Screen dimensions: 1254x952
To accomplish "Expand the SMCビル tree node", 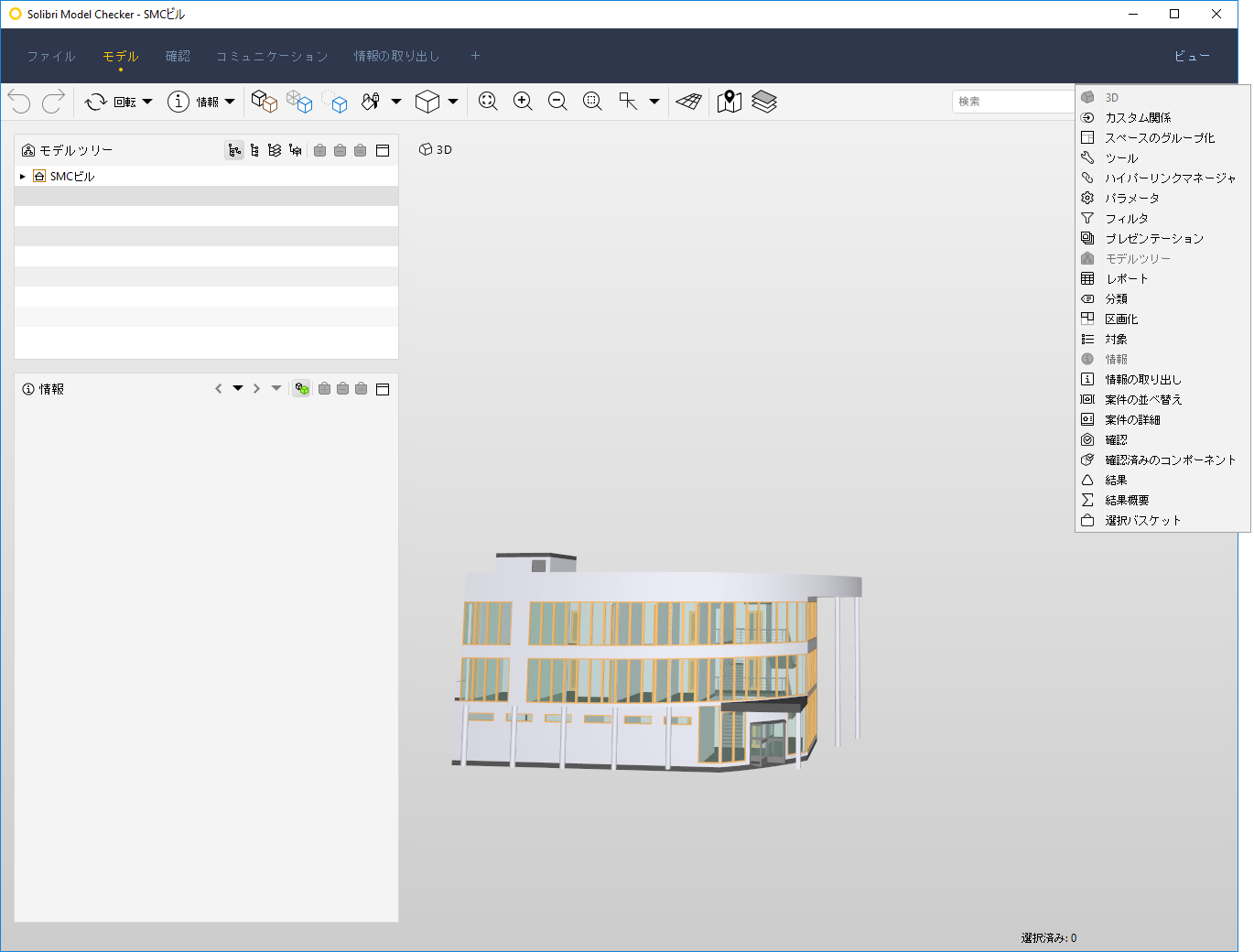I will pyautogui.click(x=23, y=177).
